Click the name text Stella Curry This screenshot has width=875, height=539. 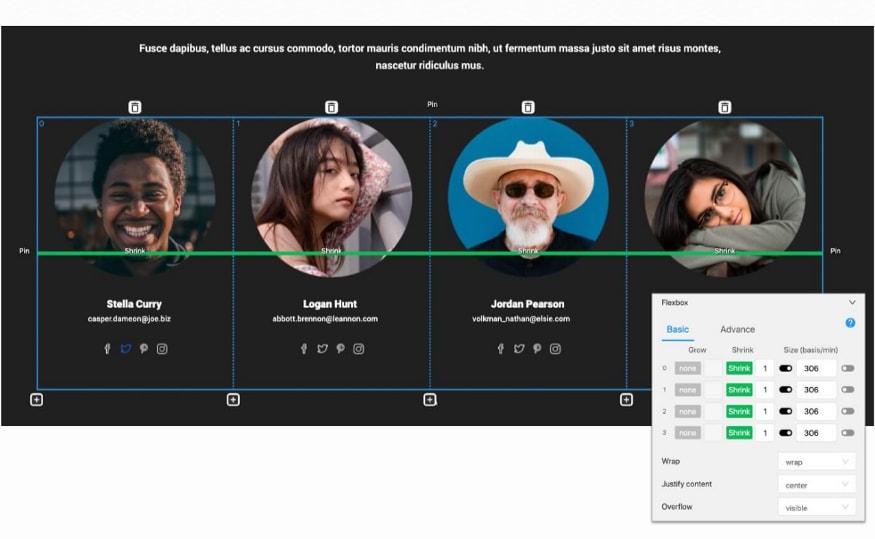pos(134,304)
